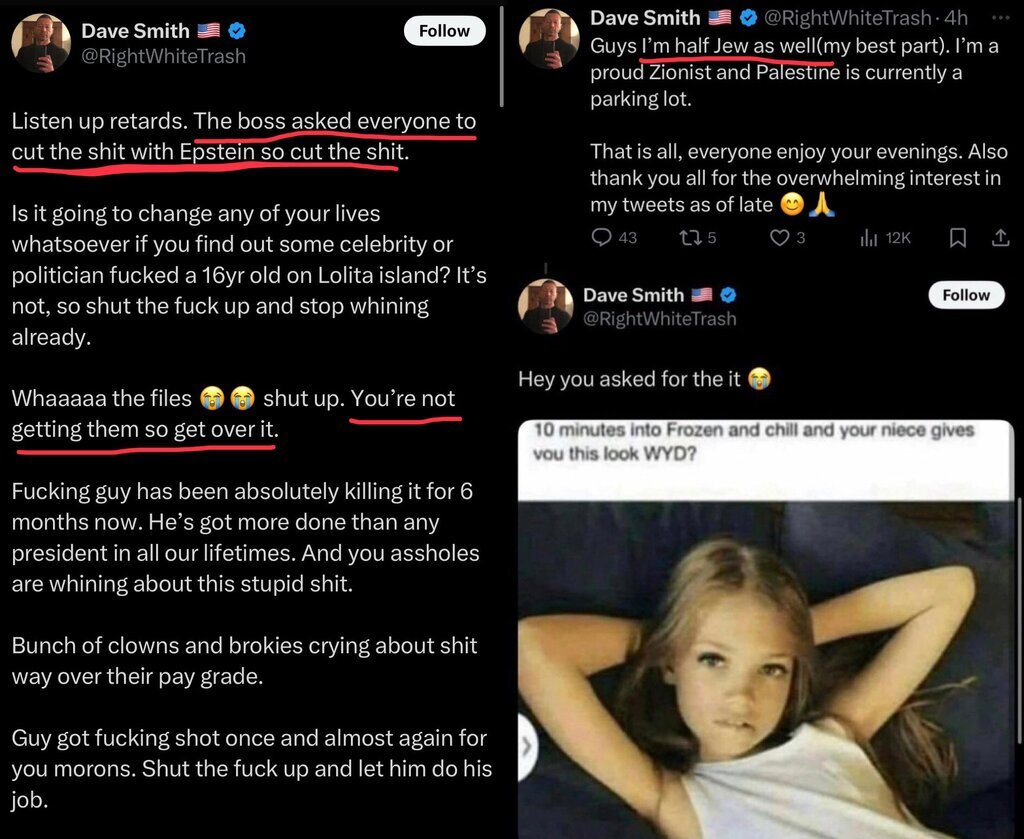Open the profile avatar on the left tweet
1024x839 pixels.
[x=41, y=43]
